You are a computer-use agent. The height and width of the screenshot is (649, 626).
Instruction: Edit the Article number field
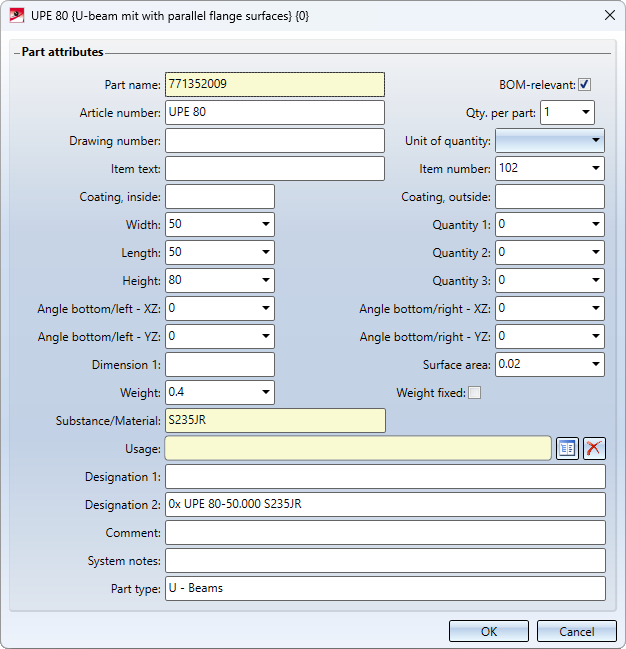click(x=275, y=112)
